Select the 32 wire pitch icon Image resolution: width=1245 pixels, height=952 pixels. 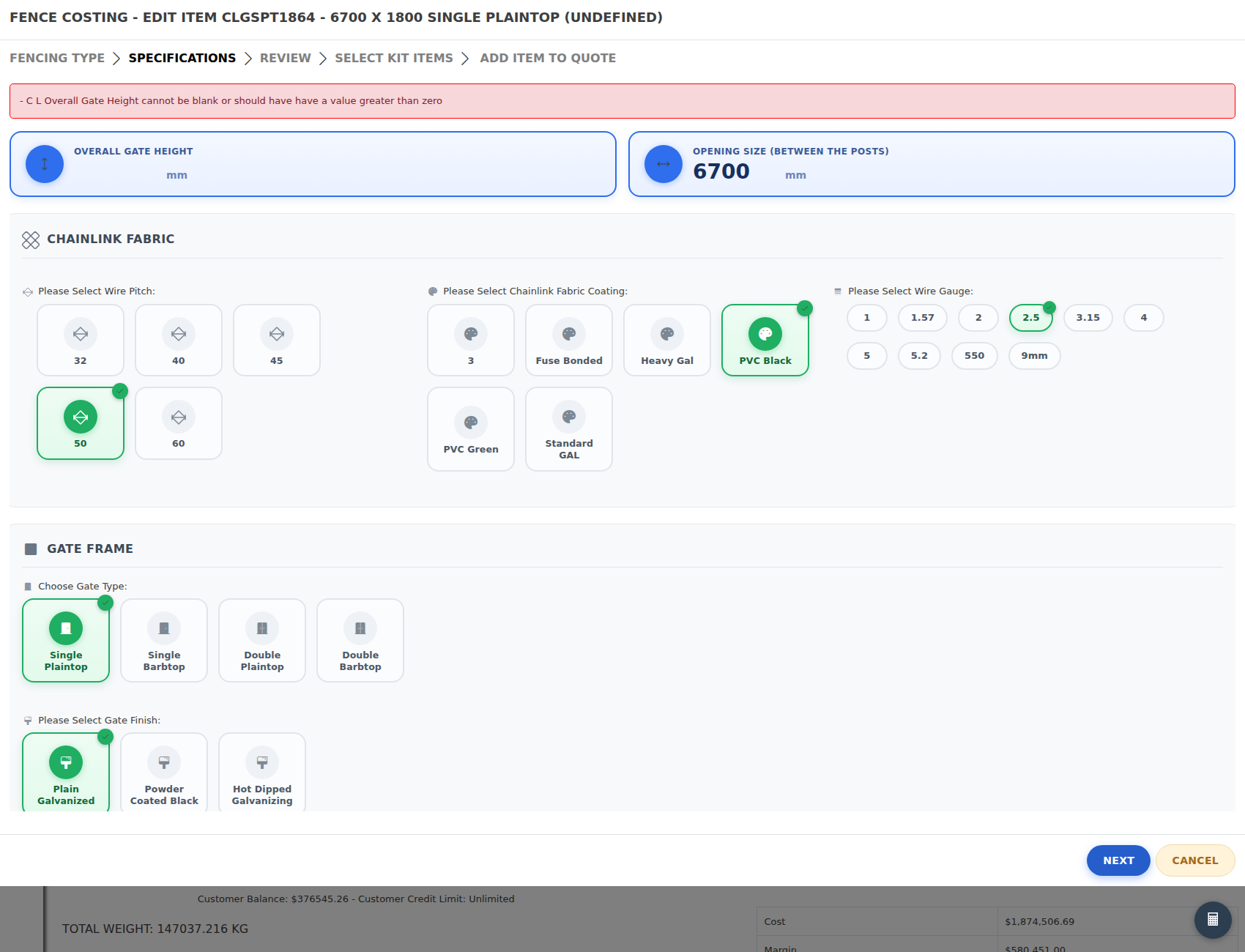[81, 334]
